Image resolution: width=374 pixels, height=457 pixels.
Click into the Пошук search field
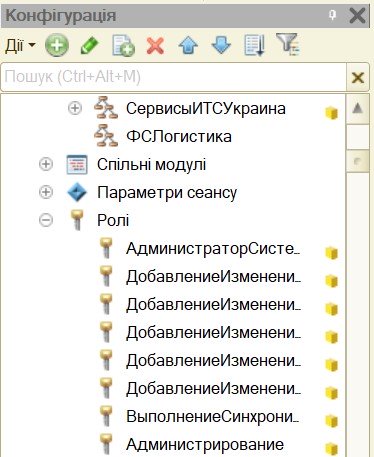[173, 77]
